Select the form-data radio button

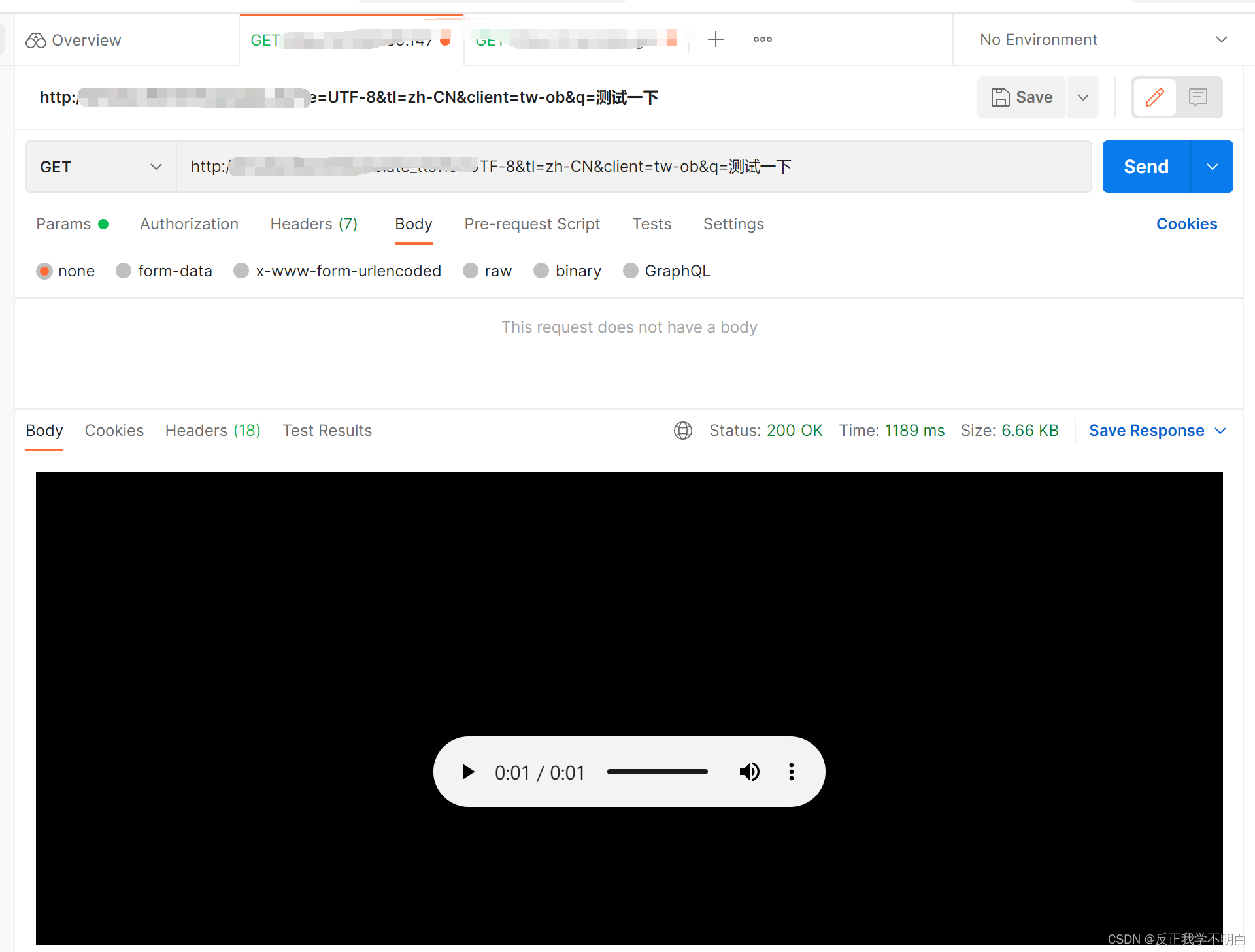pyautogui.click(x=124, y=271)
